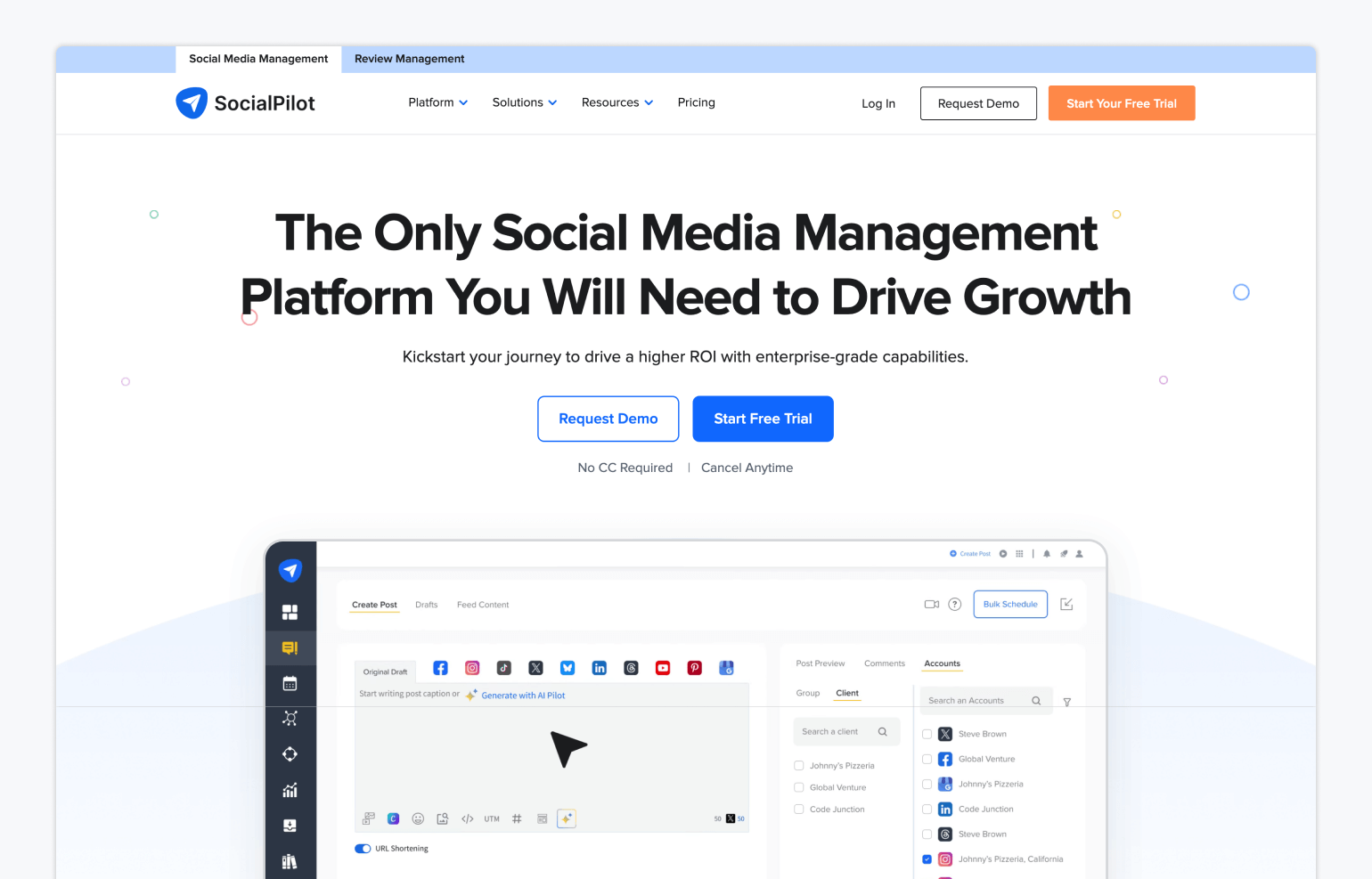This screenshot has height=879, width=1372.
Task: Click the Search a client field
Action: click(846, 732)
